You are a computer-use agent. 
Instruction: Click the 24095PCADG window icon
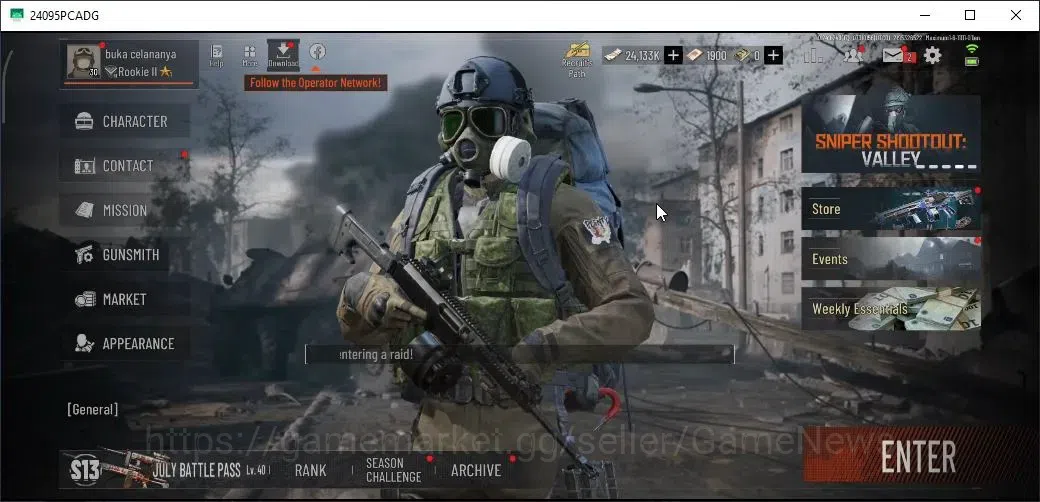(x=17, y=15)
